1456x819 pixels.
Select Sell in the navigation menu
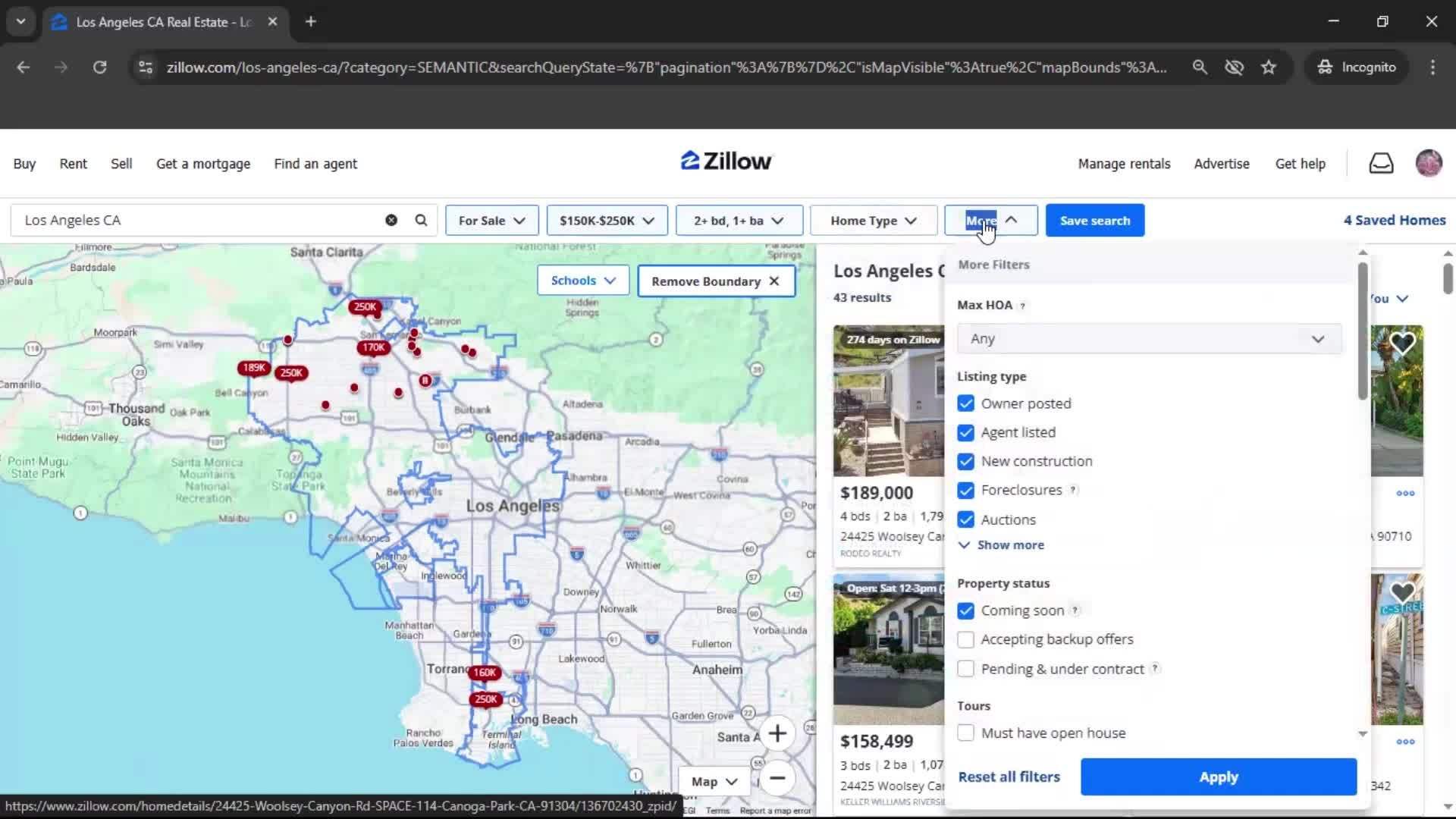[121, 163]
